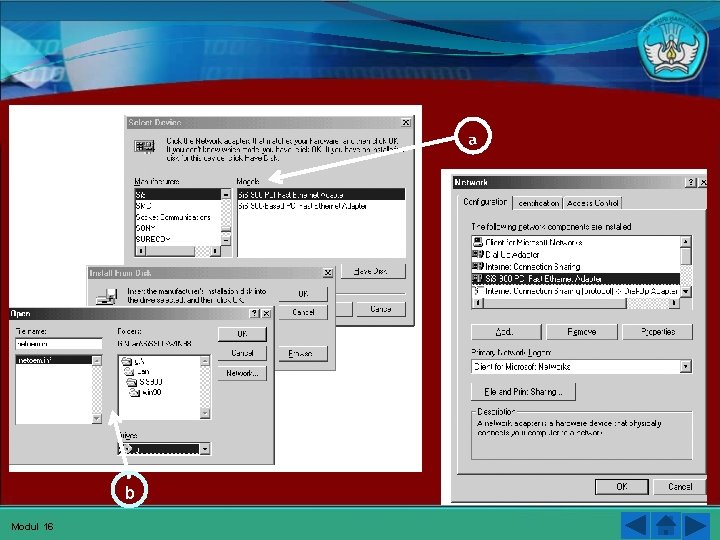
Task: Select Dial-Up Adapter in Network components
Action: (576, 254)
